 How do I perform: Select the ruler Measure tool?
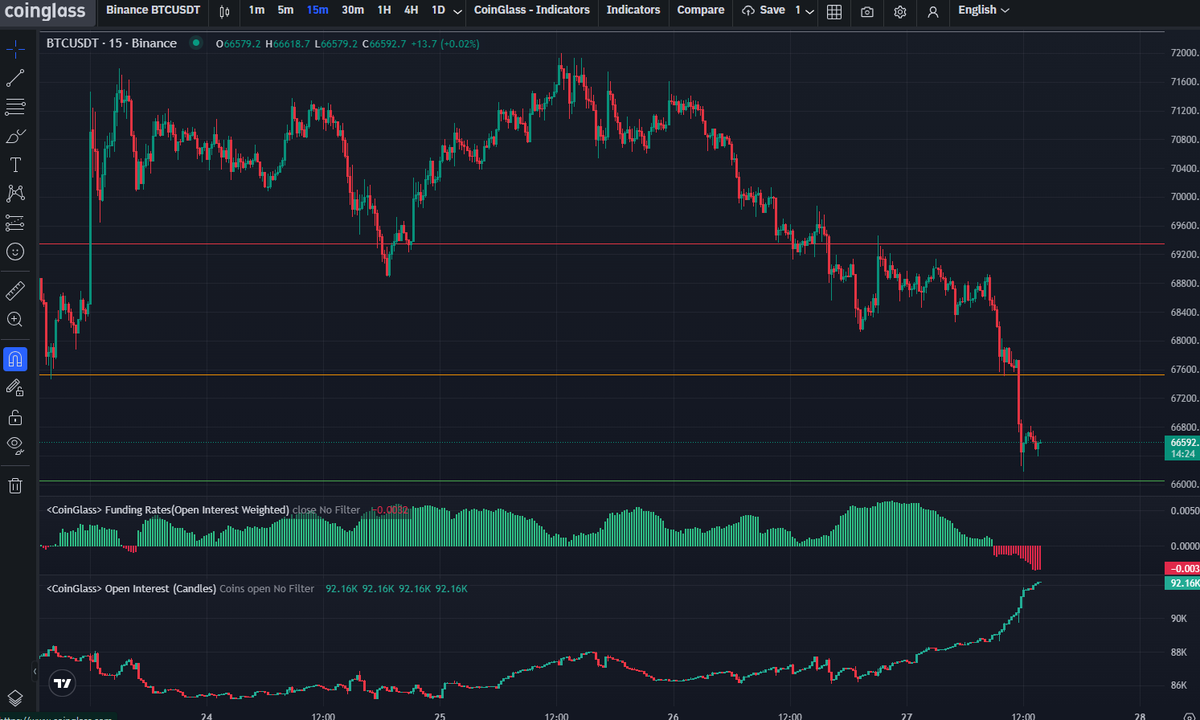(15, 290)
